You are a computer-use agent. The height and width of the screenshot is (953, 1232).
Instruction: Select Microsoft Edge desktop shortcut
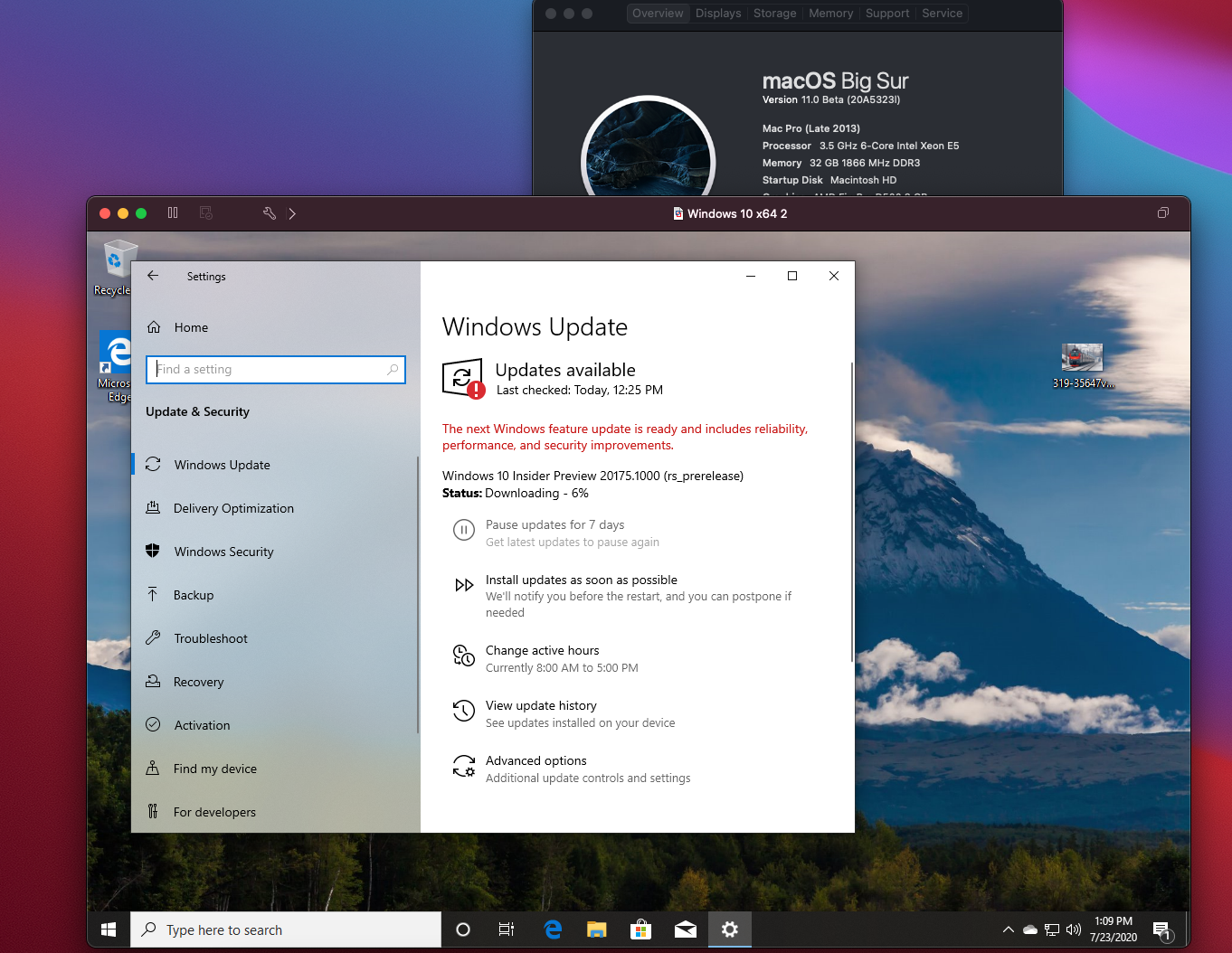tap(116, 367)
